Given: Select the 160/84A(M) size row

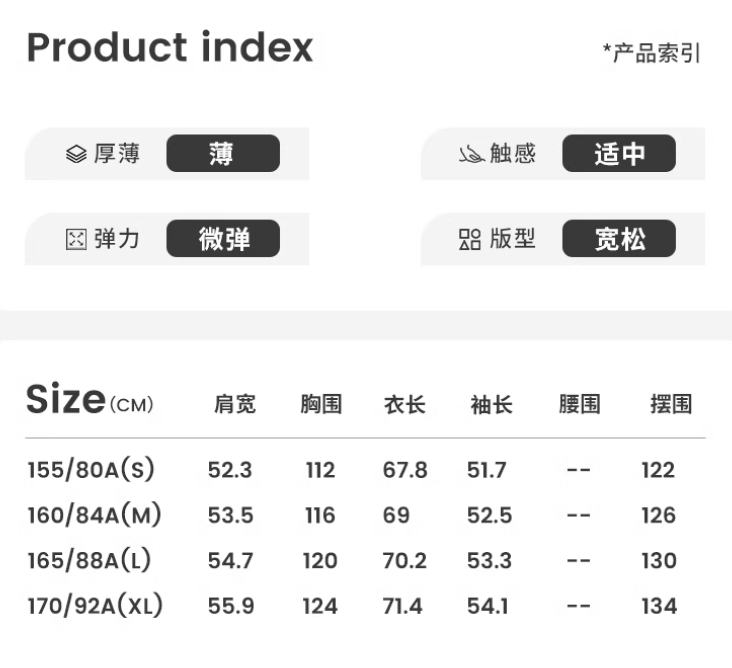Looking at the screenshot, I should tap(94, 515).
